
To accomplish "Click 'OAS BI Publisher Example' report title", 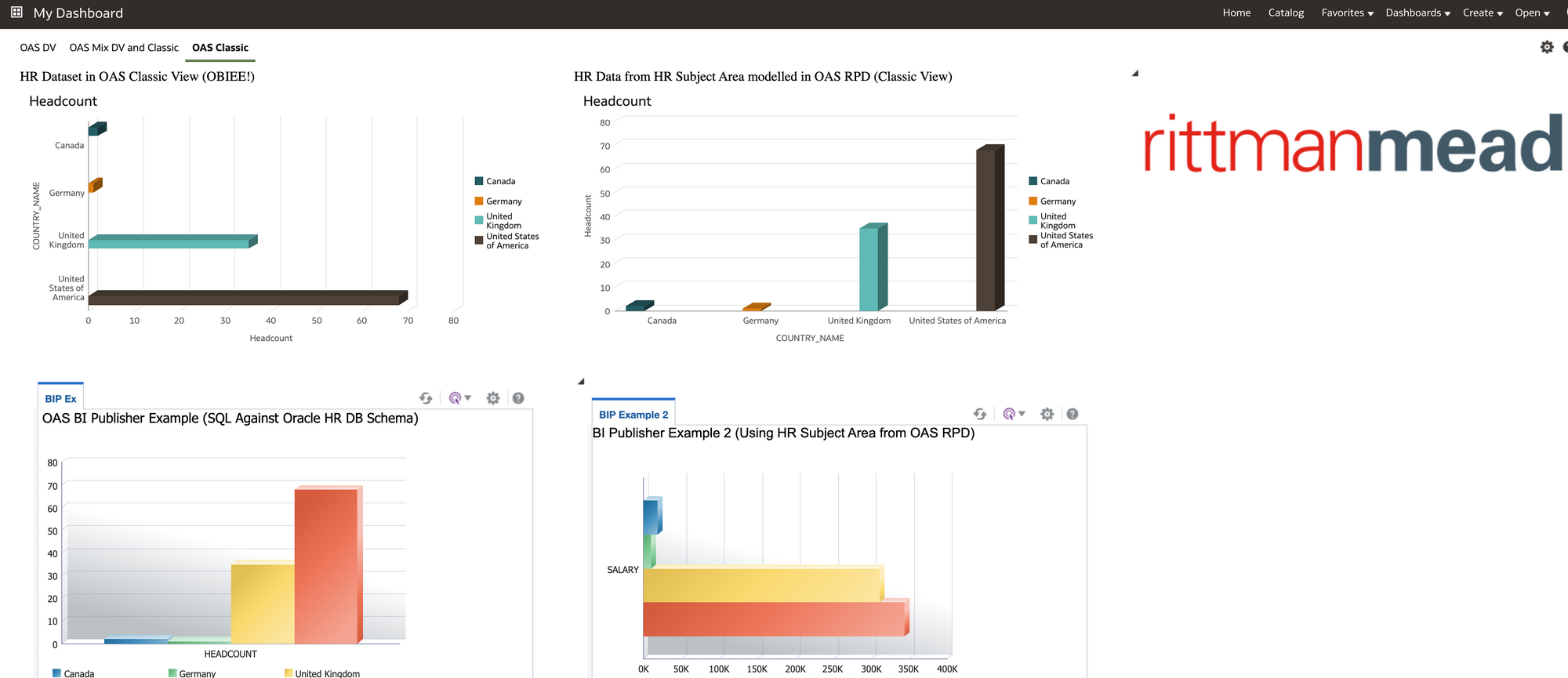I will 230,419.
